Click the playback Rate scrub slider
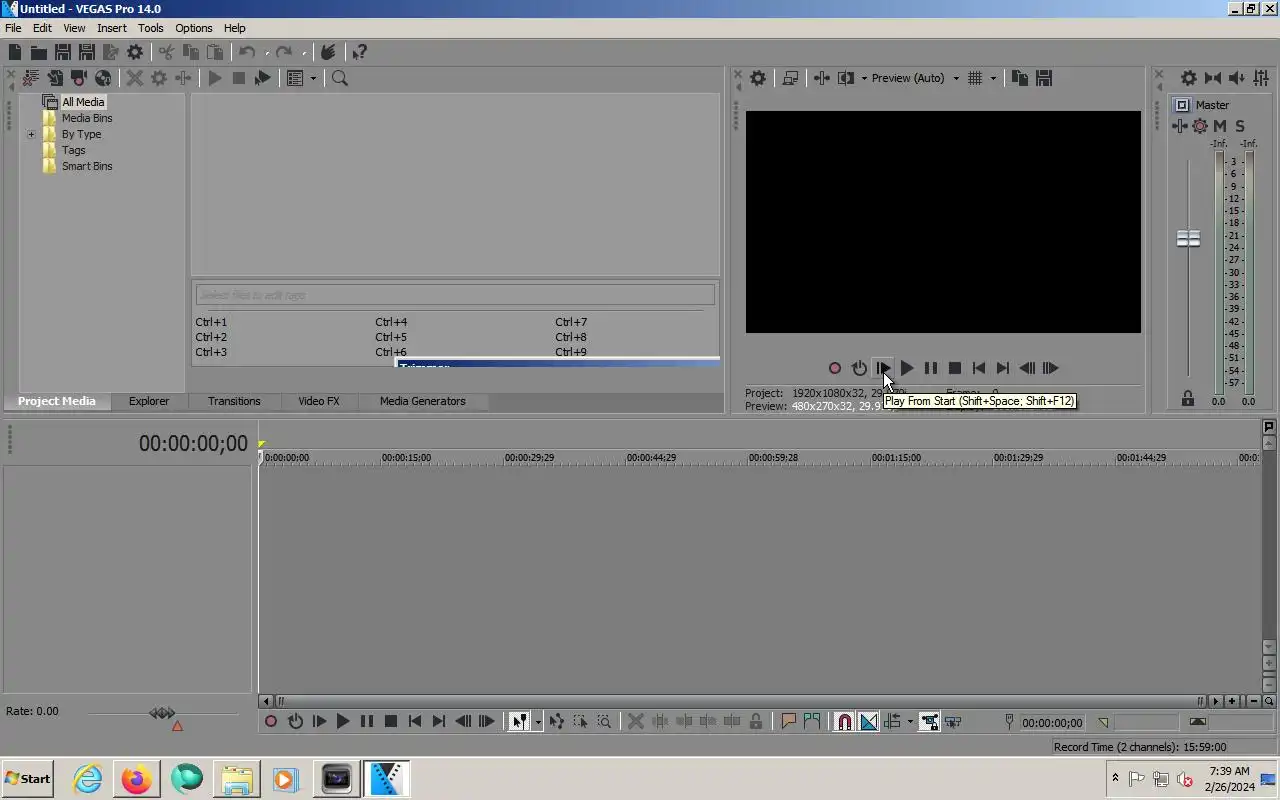The image size is (1280, 800). pos(162,713)
